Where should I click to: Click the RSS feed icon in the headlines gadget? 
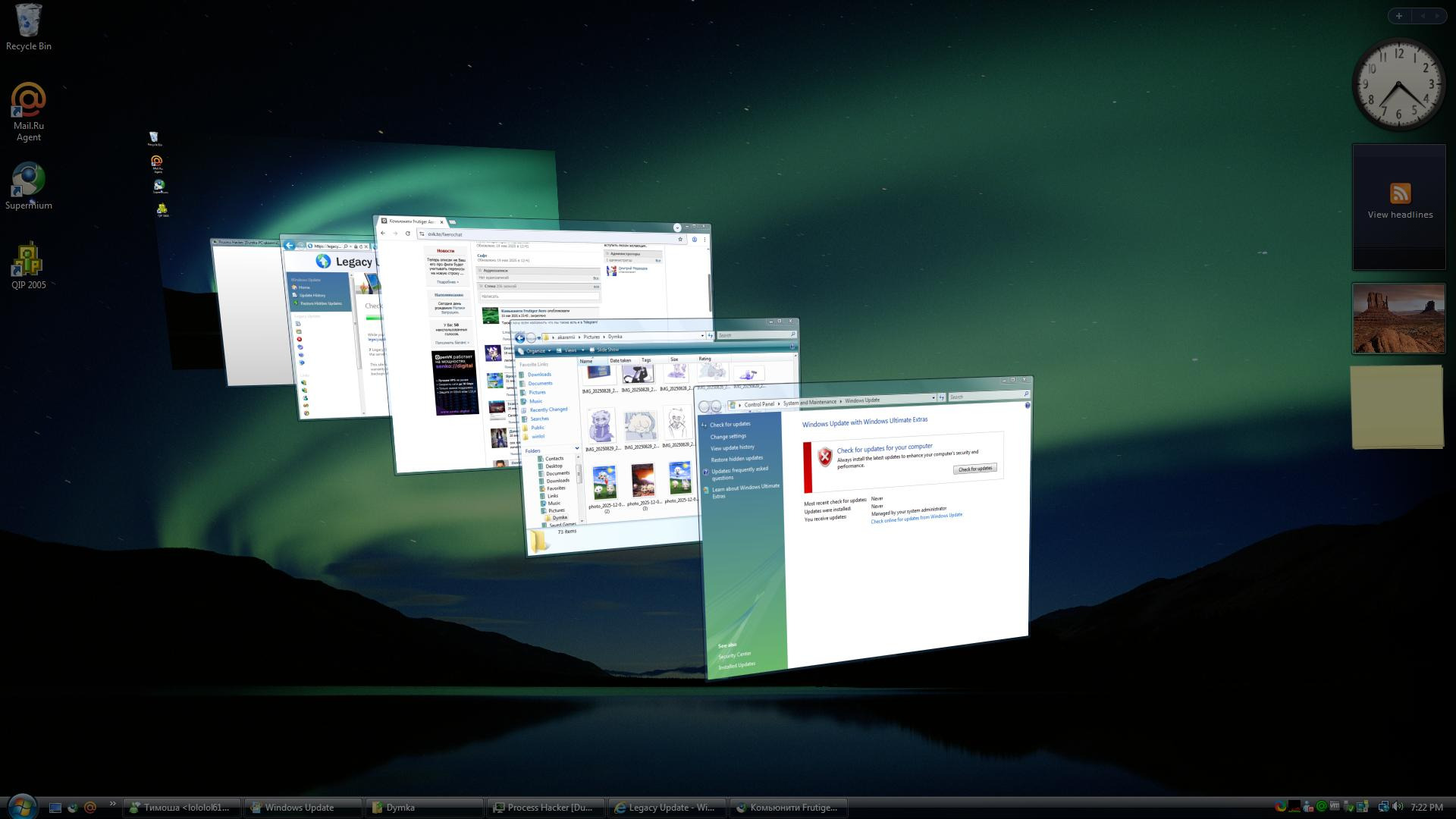coord(1400,193)
